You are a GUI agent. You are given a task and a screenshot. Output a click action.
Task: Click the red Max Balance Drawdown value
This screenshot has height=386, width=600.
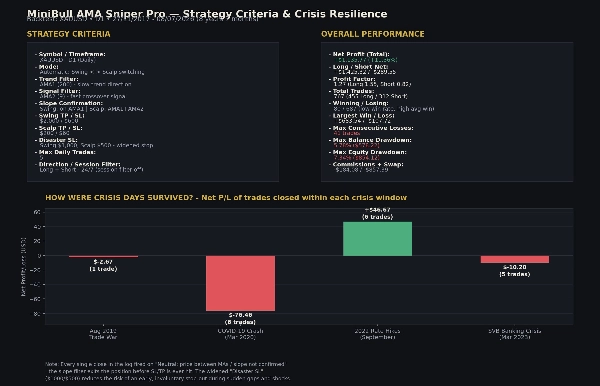(x=356, y=145)
